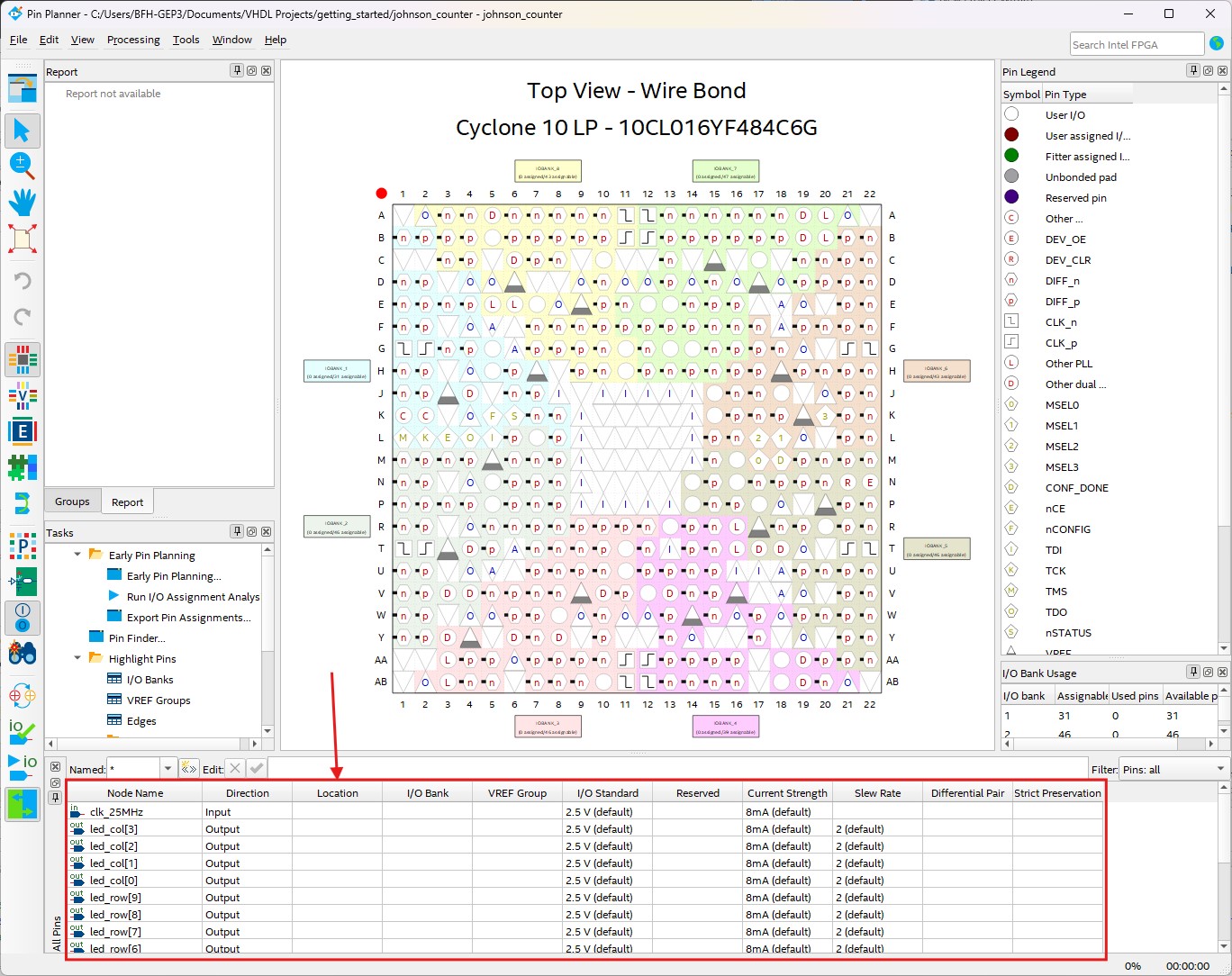Collapse the Highlight Pins folder
This screenshot has width=1232, height=976.
coord(77,658)
